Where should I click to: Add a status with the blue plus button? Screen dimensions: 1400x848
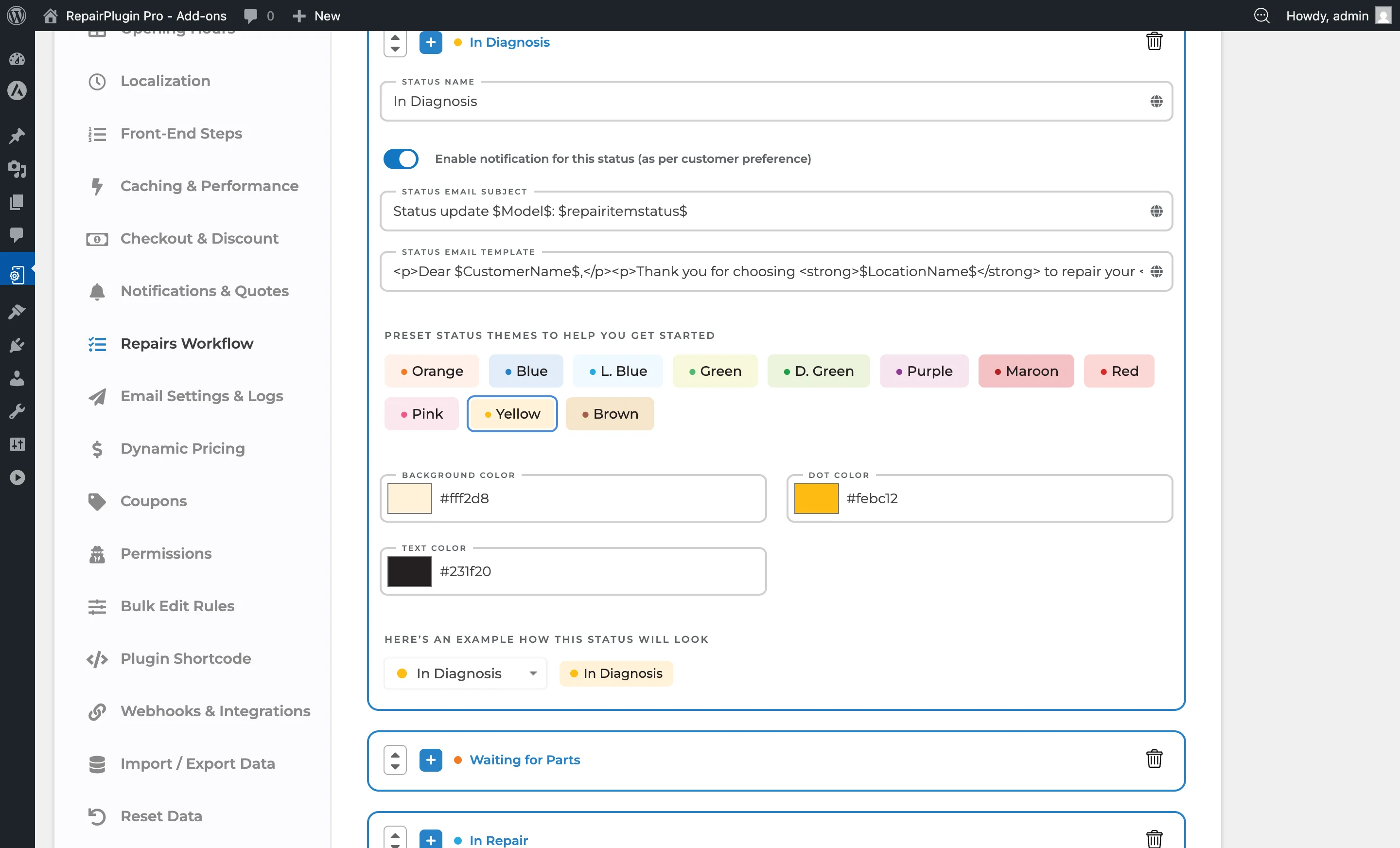click(x=431, y=42)
